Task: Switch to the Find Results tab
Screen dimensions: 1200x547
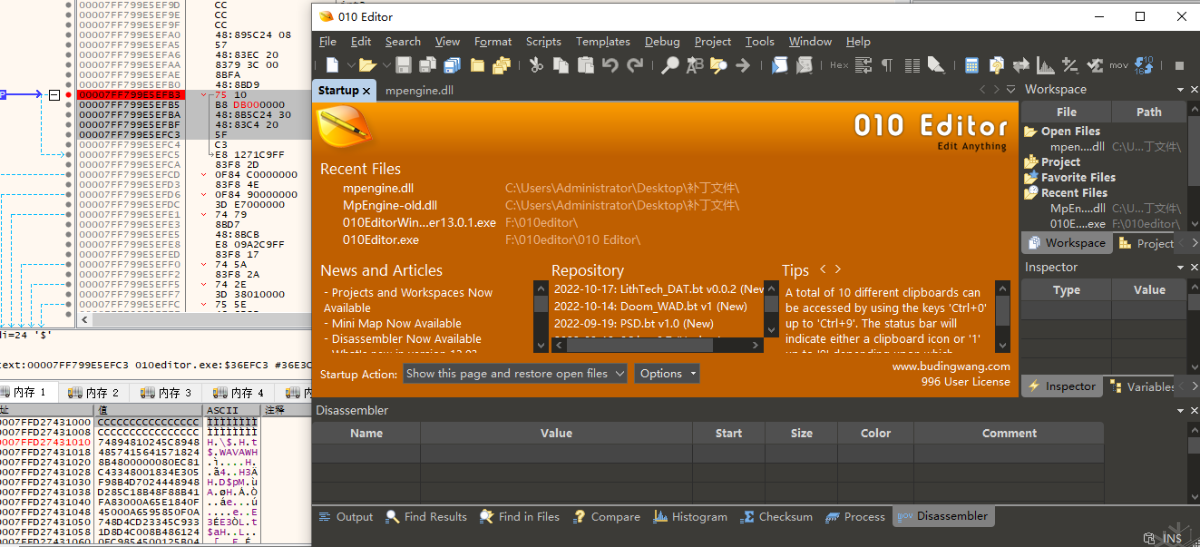Action: (426, 517)
